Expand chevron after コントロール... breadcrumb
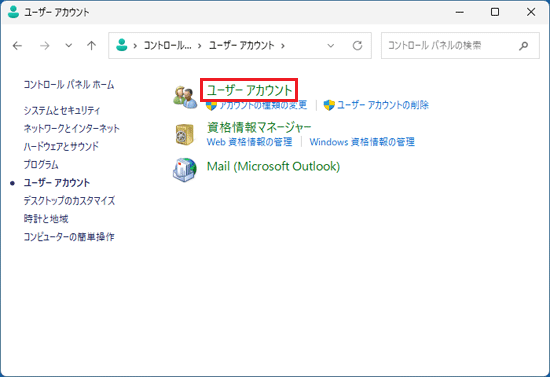550x377 pixels. (x=200, y=46)
